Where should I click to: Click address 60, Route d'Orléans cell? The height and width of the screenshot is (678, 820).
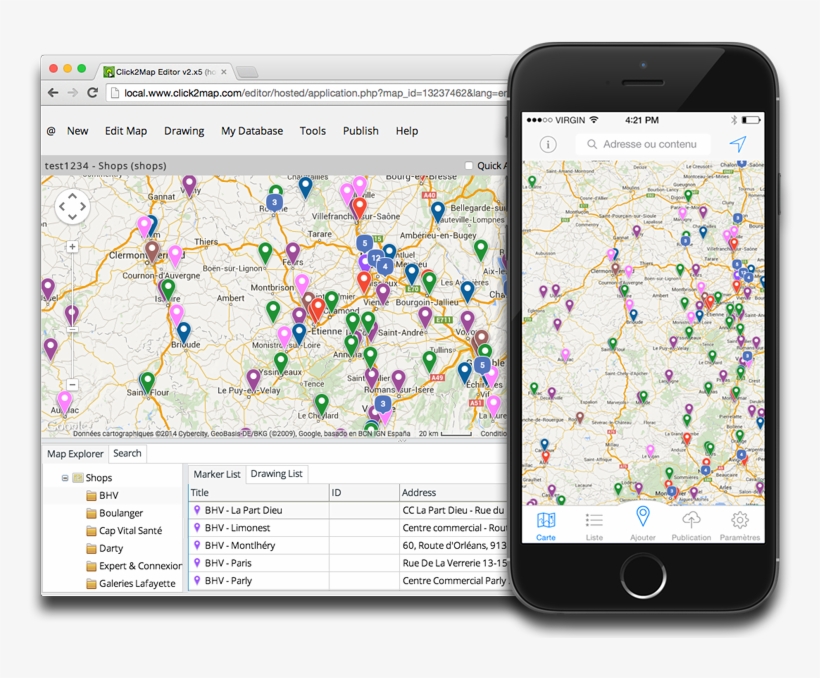[454, 545]
